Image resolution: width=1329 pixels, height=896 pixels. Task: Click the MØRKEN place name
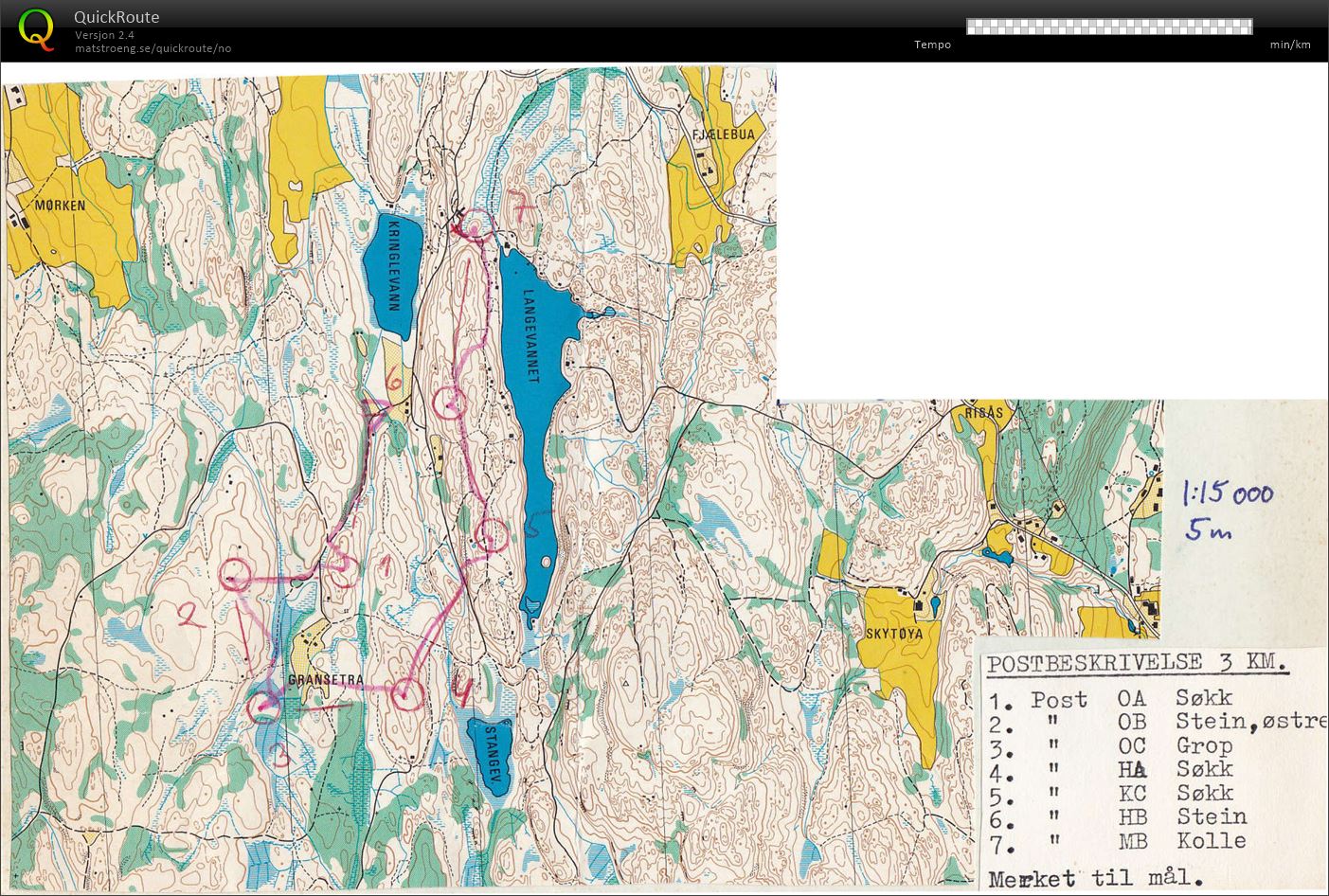(60, 205)
